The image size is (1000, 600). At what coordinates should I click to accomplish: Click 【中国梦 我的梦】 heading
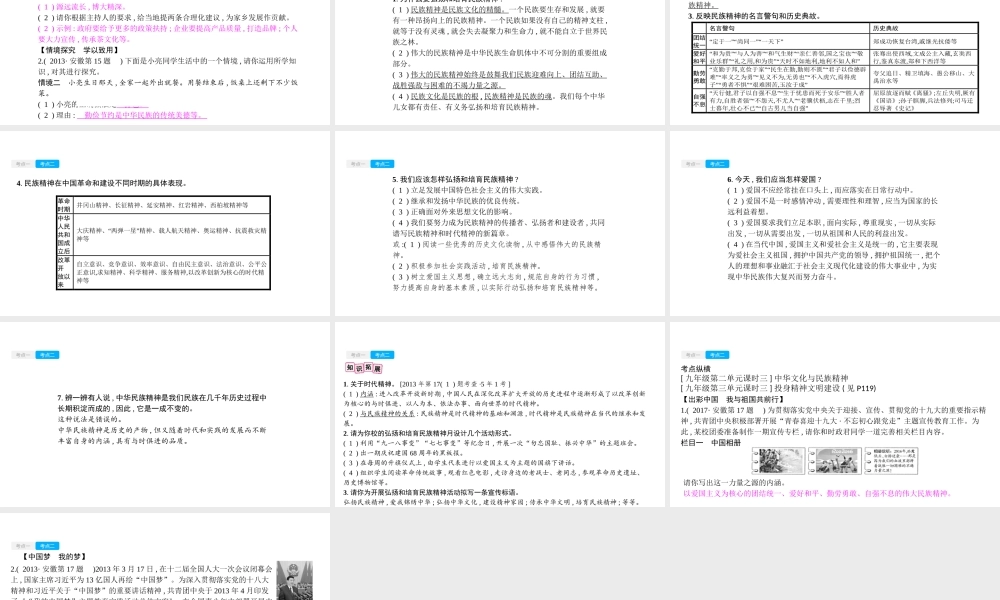[54, 557]
